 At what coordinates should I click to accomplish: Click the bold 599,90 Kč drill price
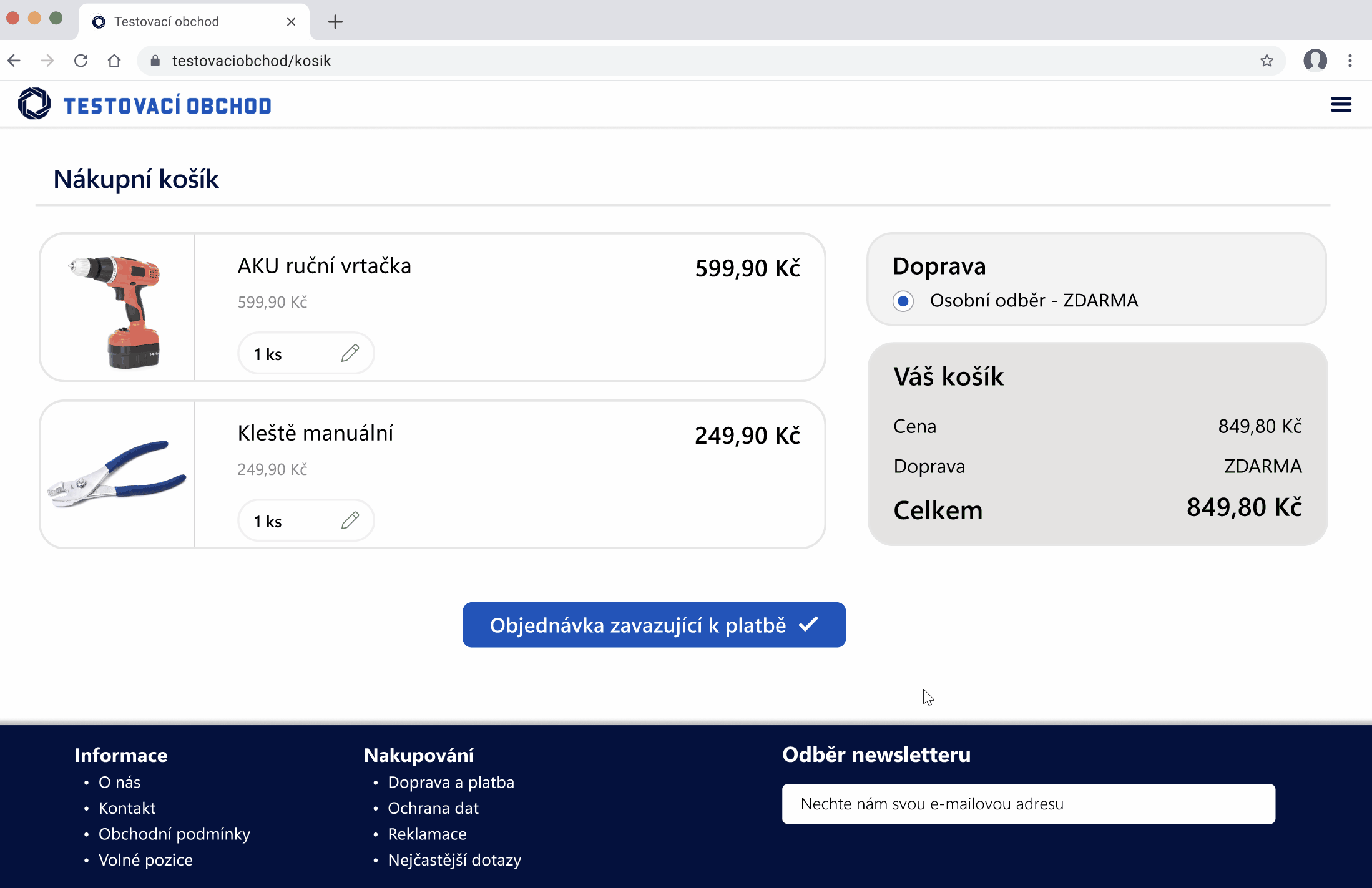748,268
